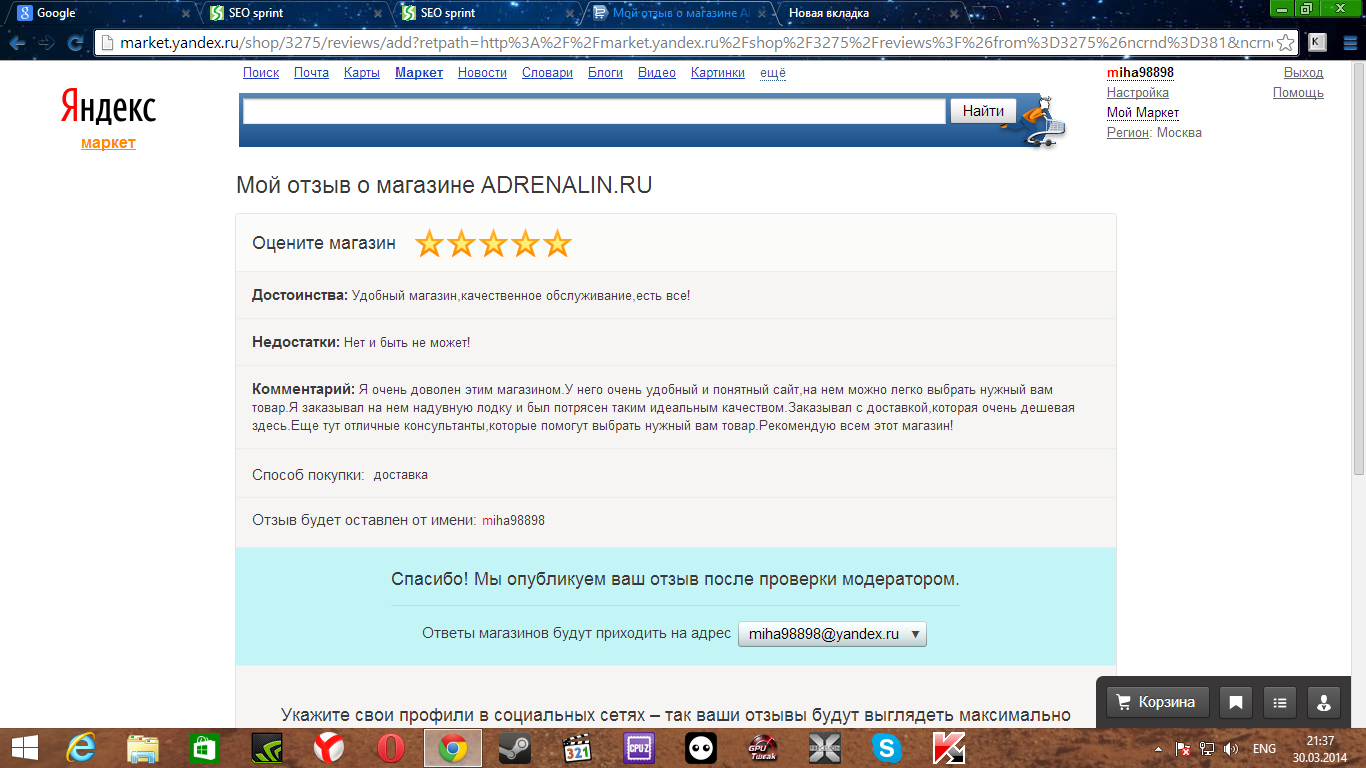Switch to the Новая вкладка tab
Viewport: 1366px width, 768px height.
click(866, 14)
